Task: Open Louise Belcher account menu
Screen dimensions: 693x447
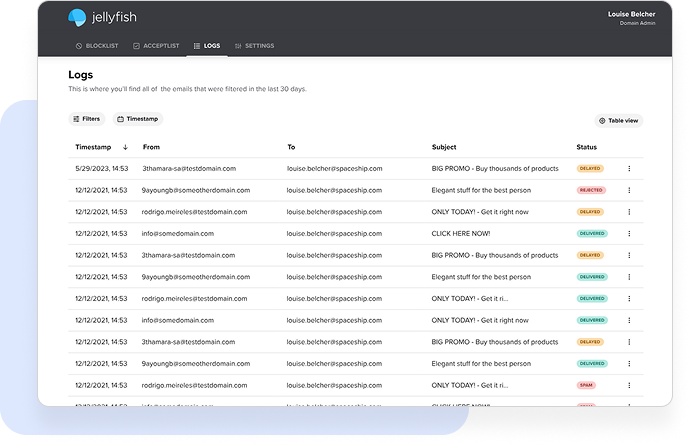Action: coord(634,18)
